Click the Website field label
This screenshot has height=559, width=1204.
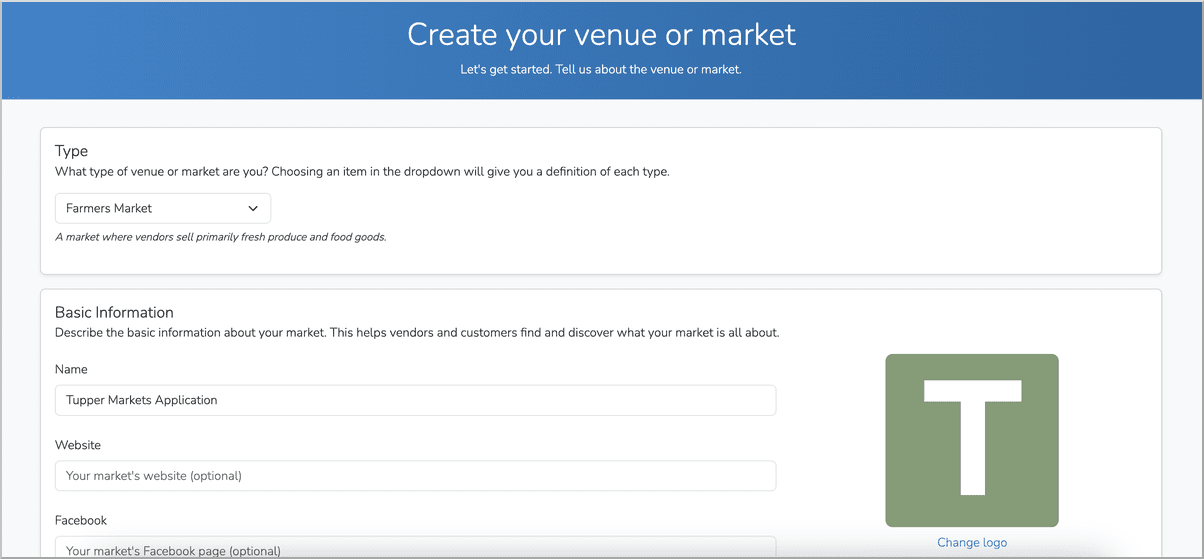[x=78, y=445]
